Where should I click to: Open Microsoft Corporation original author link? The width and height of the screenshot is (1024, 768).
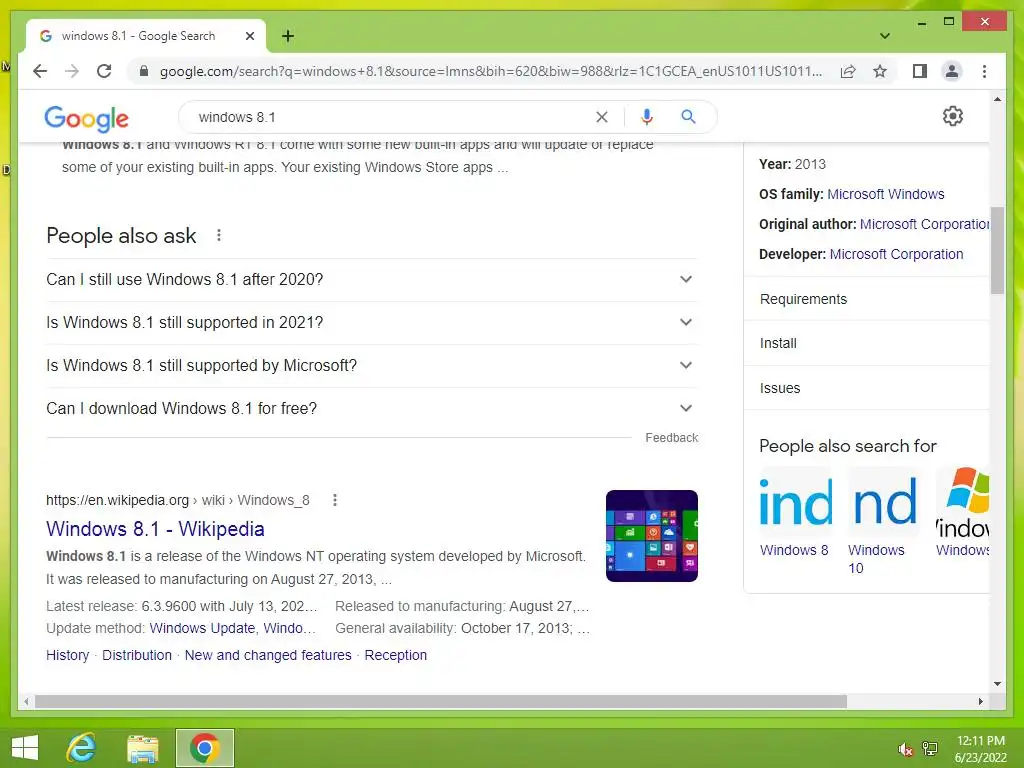point(924,224)
